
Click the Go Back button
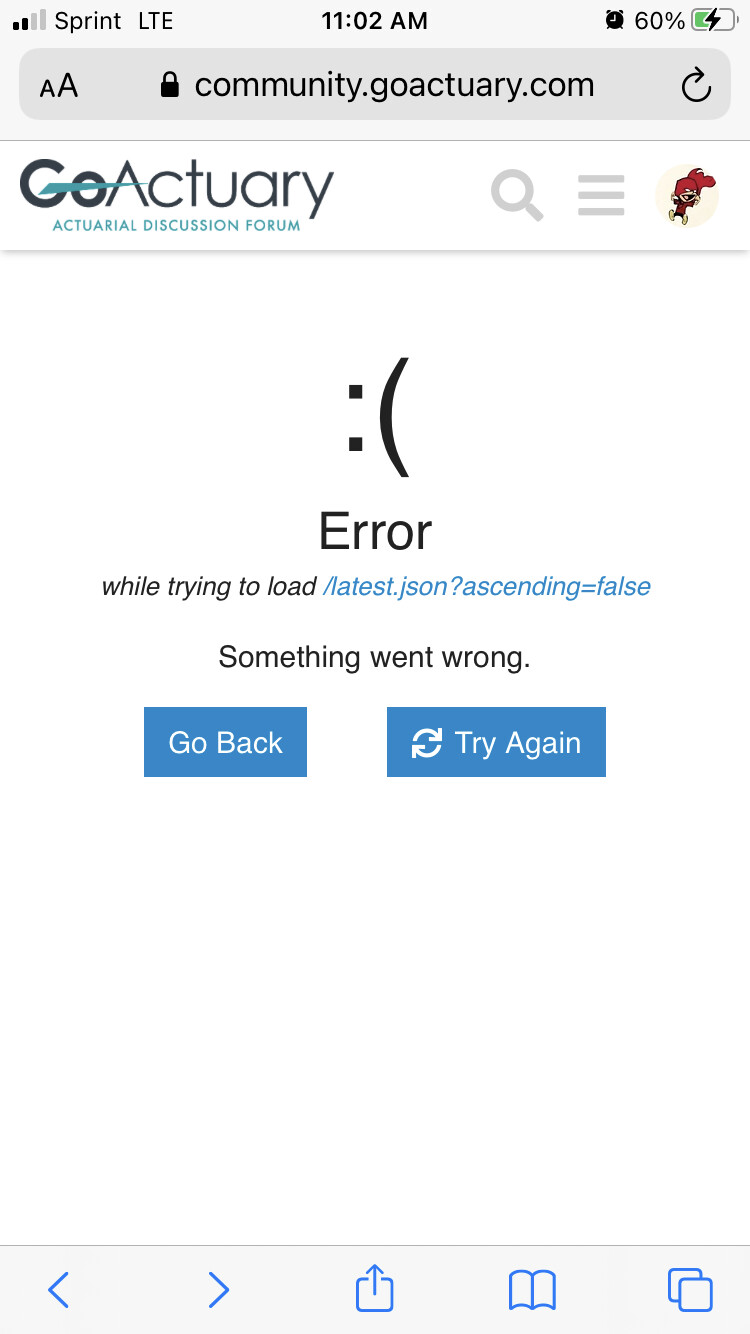point(225,742)
